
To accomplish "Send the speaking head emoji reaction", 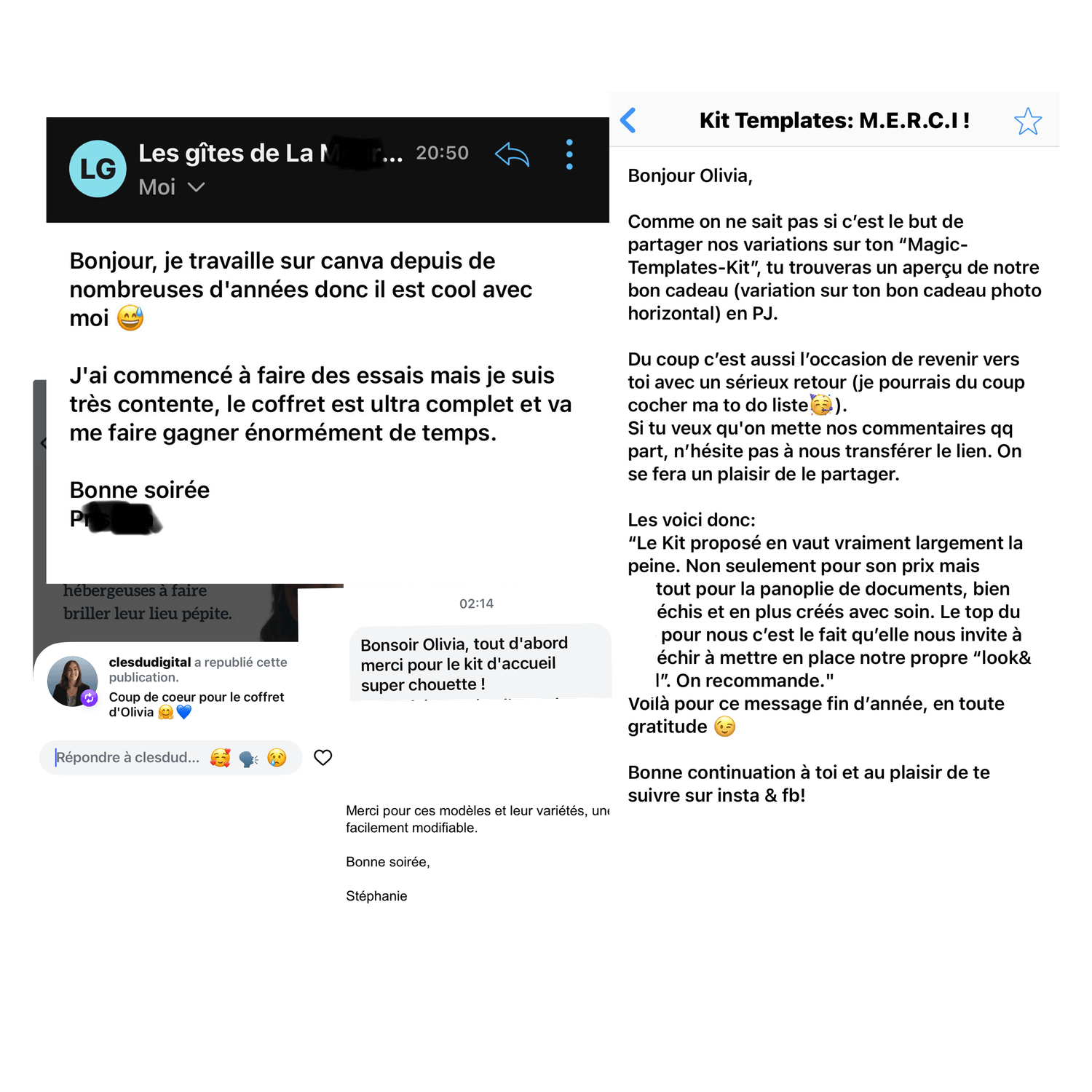I will [248, 759].
